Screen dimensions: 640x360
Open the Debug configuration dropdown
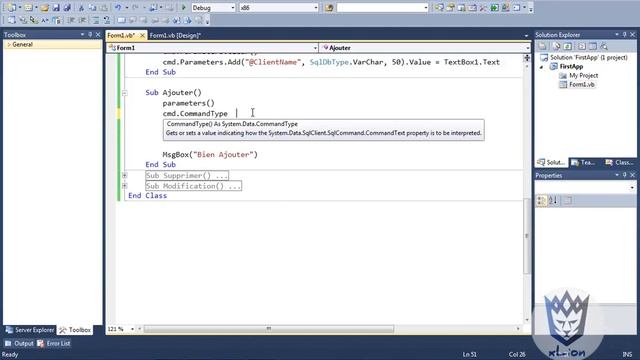233,8
